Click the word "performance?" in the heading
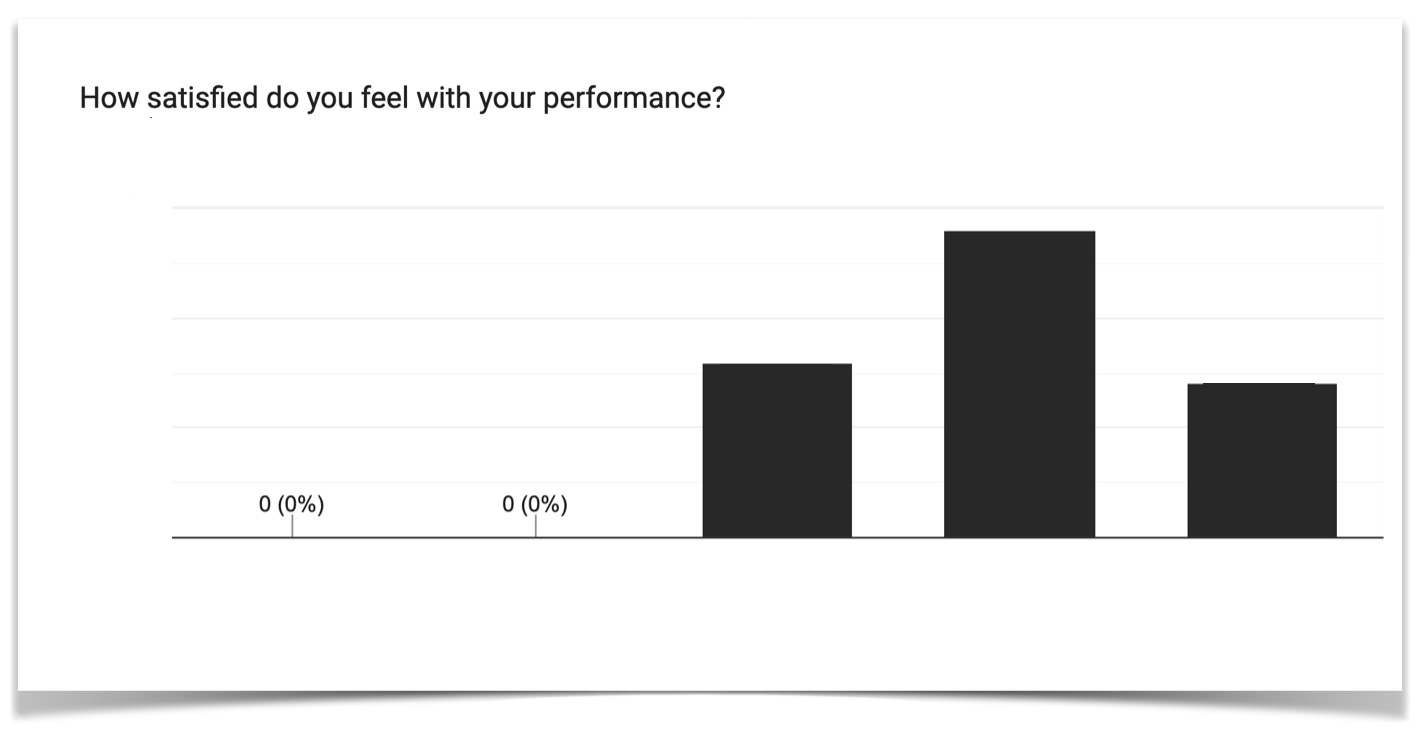The height and width of the screenshot is (734, 1422). pyautogui.click(x=633, y=101)
